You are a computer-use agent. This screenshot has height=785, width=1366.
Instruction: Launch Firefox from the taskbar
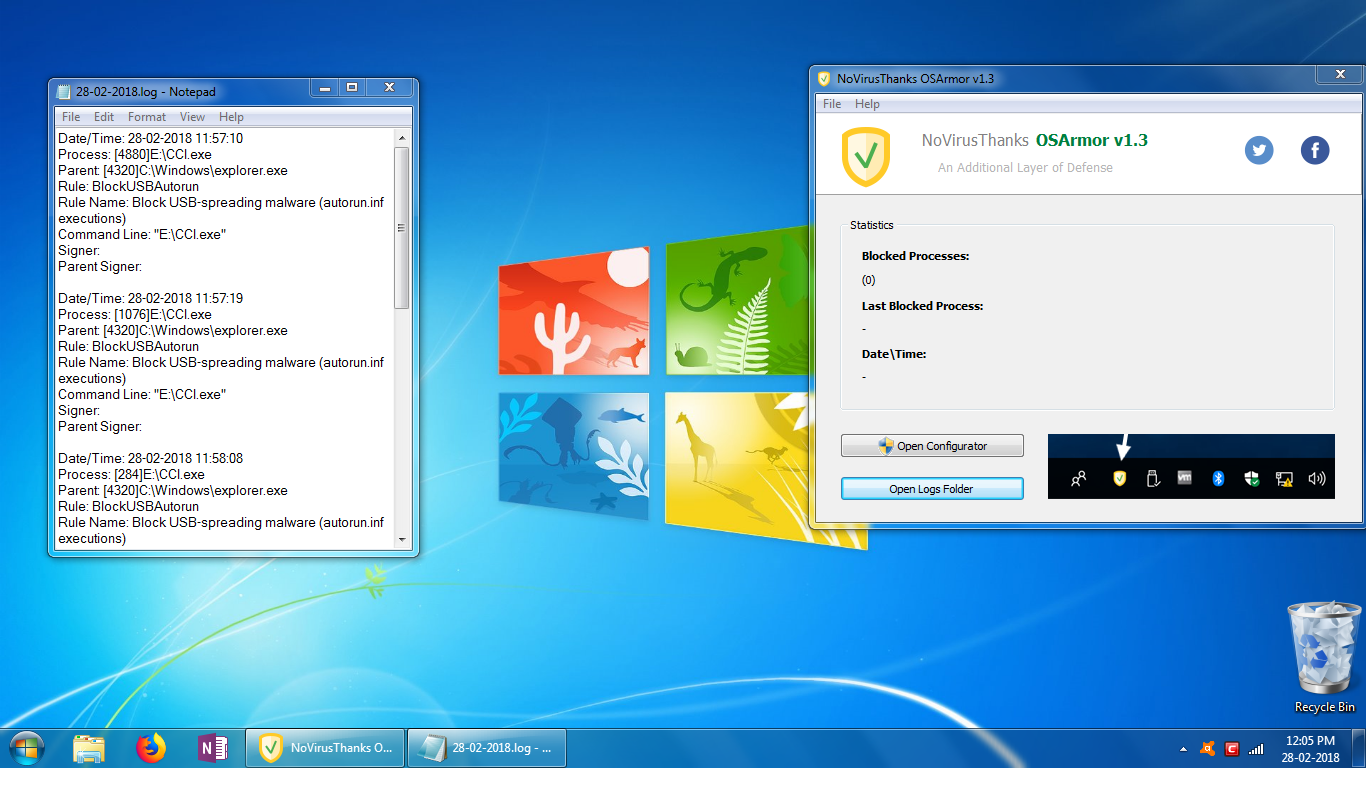(x=151, y=748)
